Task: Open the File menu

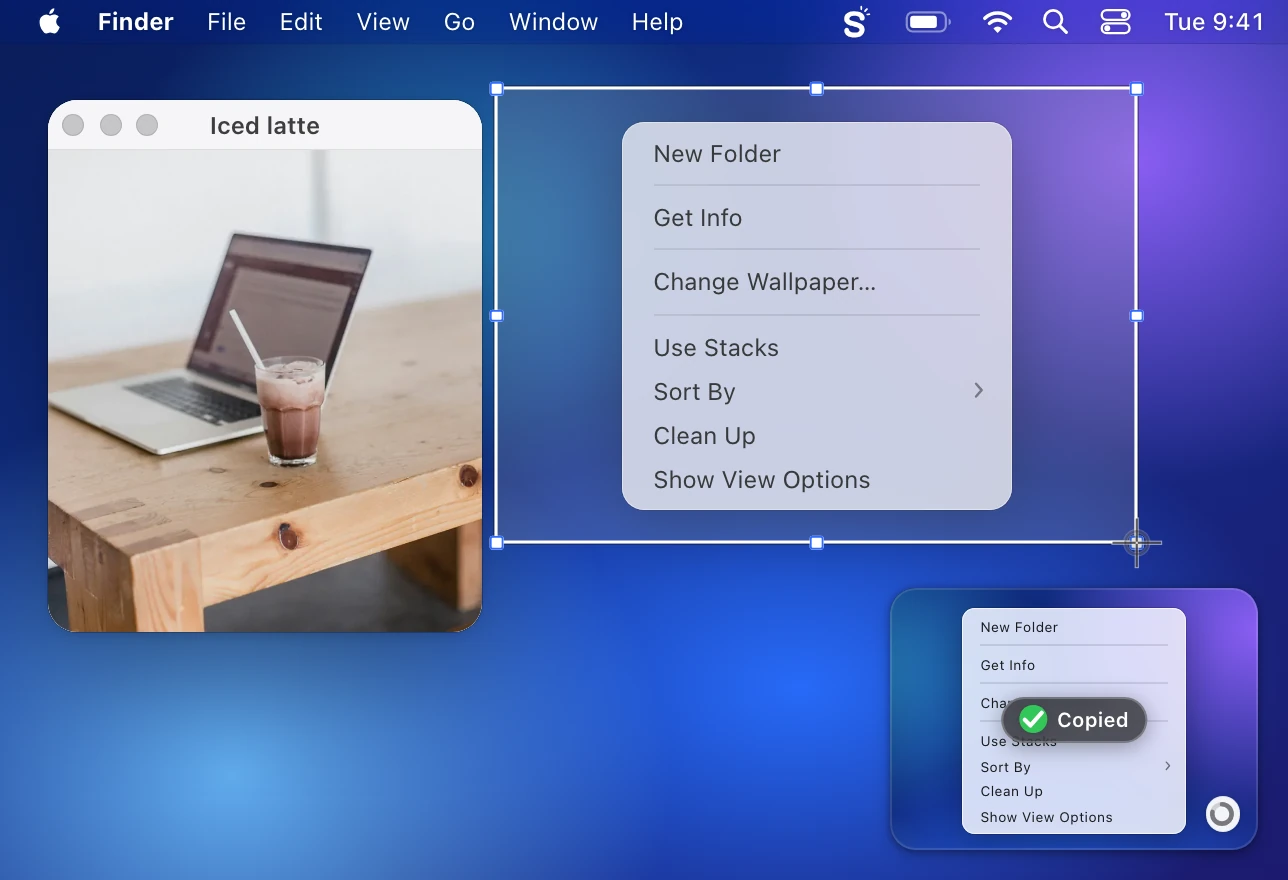Action: click(227, 22)
